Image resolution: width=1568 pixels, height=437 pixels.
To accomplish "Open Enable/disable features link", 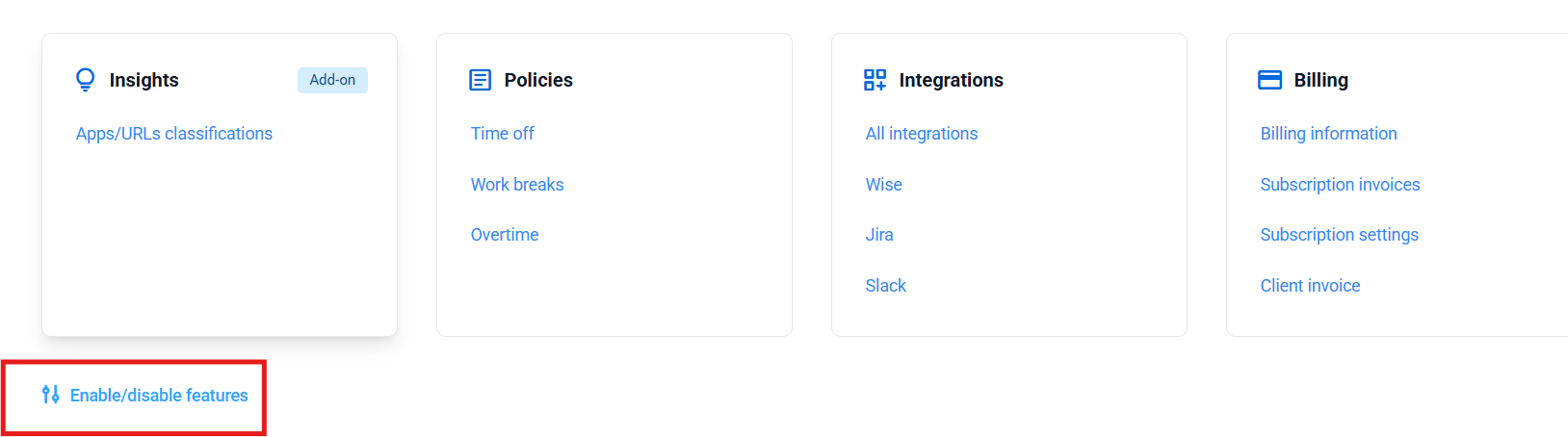I will pyautogui.click(x=159, y=396).
